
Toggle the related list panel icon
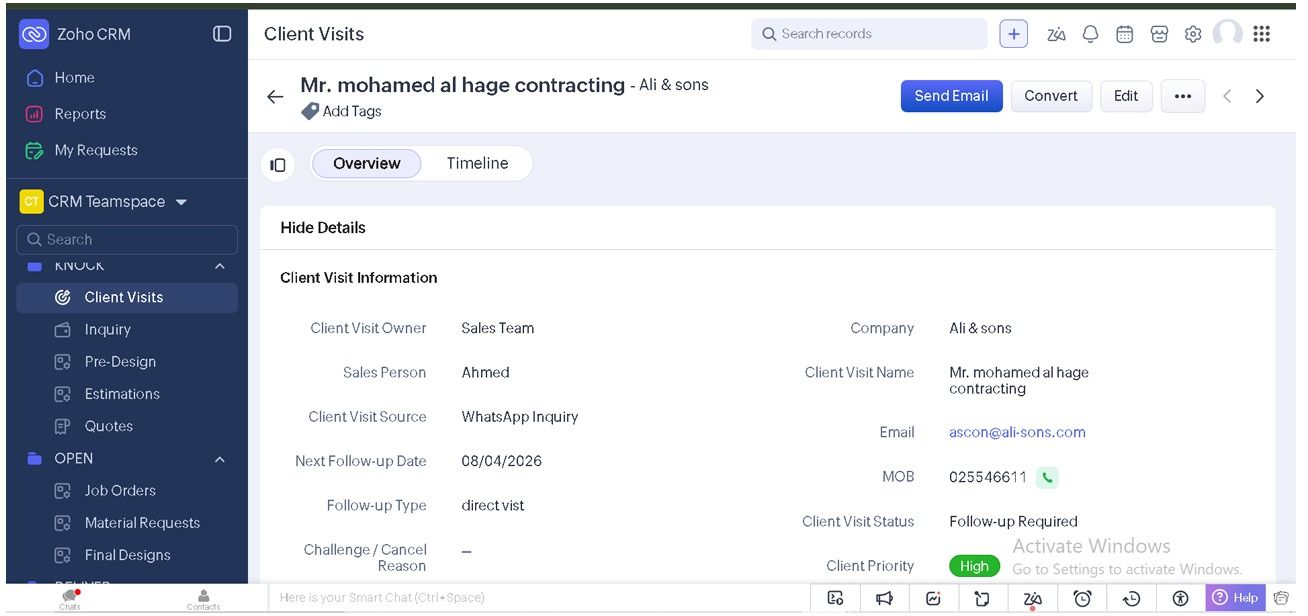tap(278, 165)
